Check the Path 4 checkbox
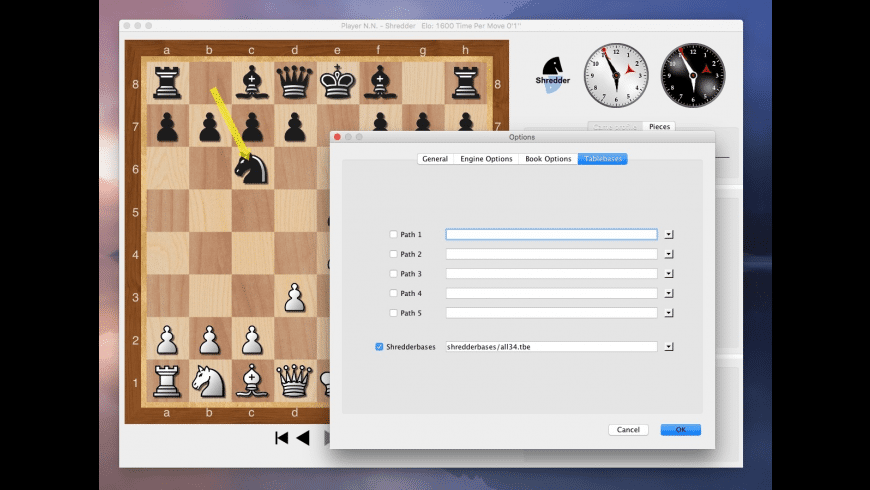 pos(393,293)
